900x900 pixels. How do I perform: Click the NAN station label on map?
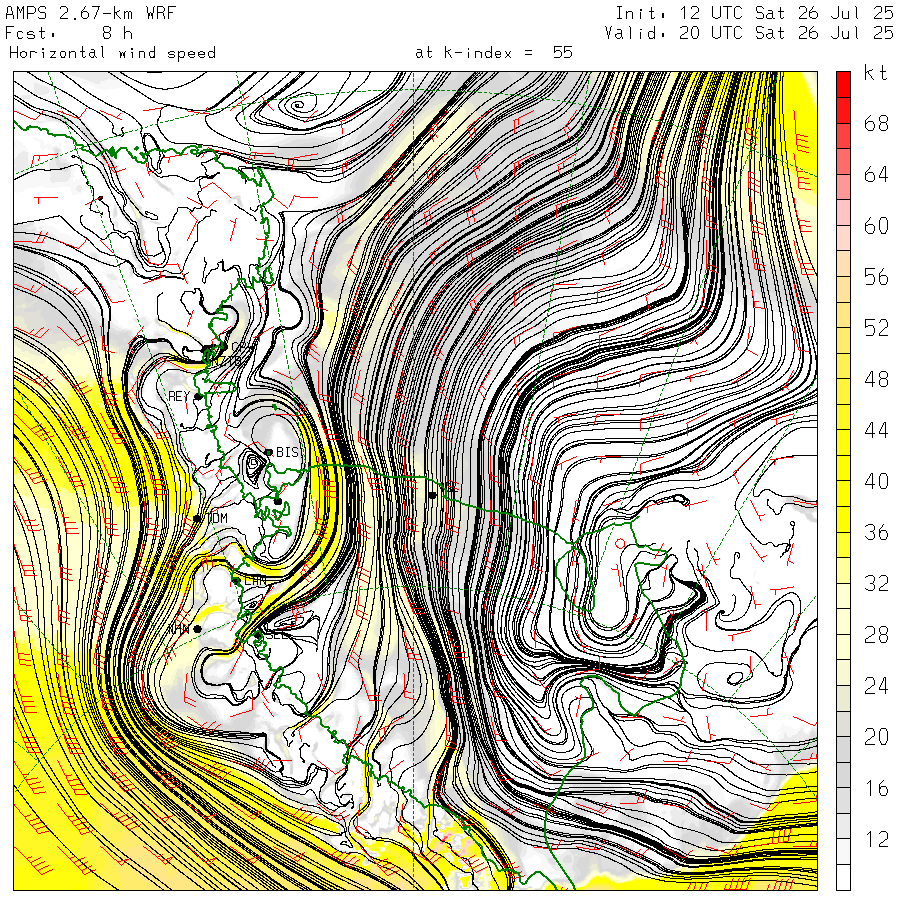pos(179,629)
